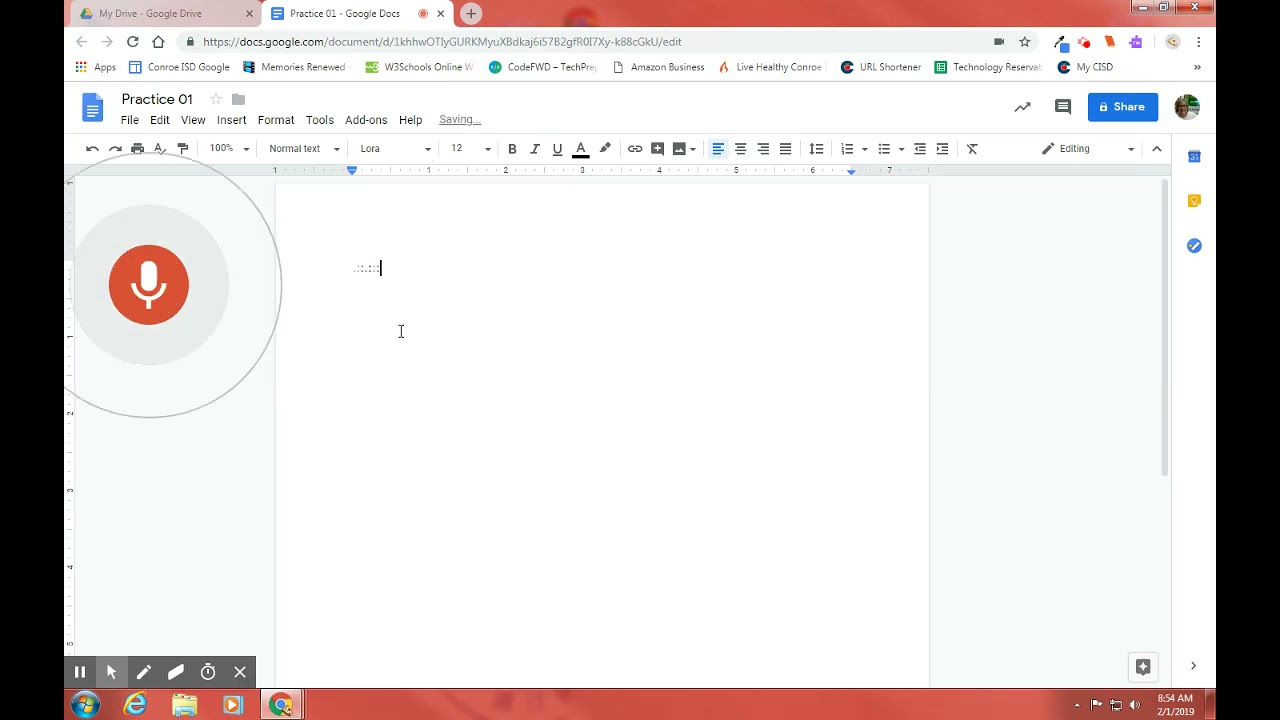
Task: Open the Tasks side panel icon
Action: tap(1194, 246)
